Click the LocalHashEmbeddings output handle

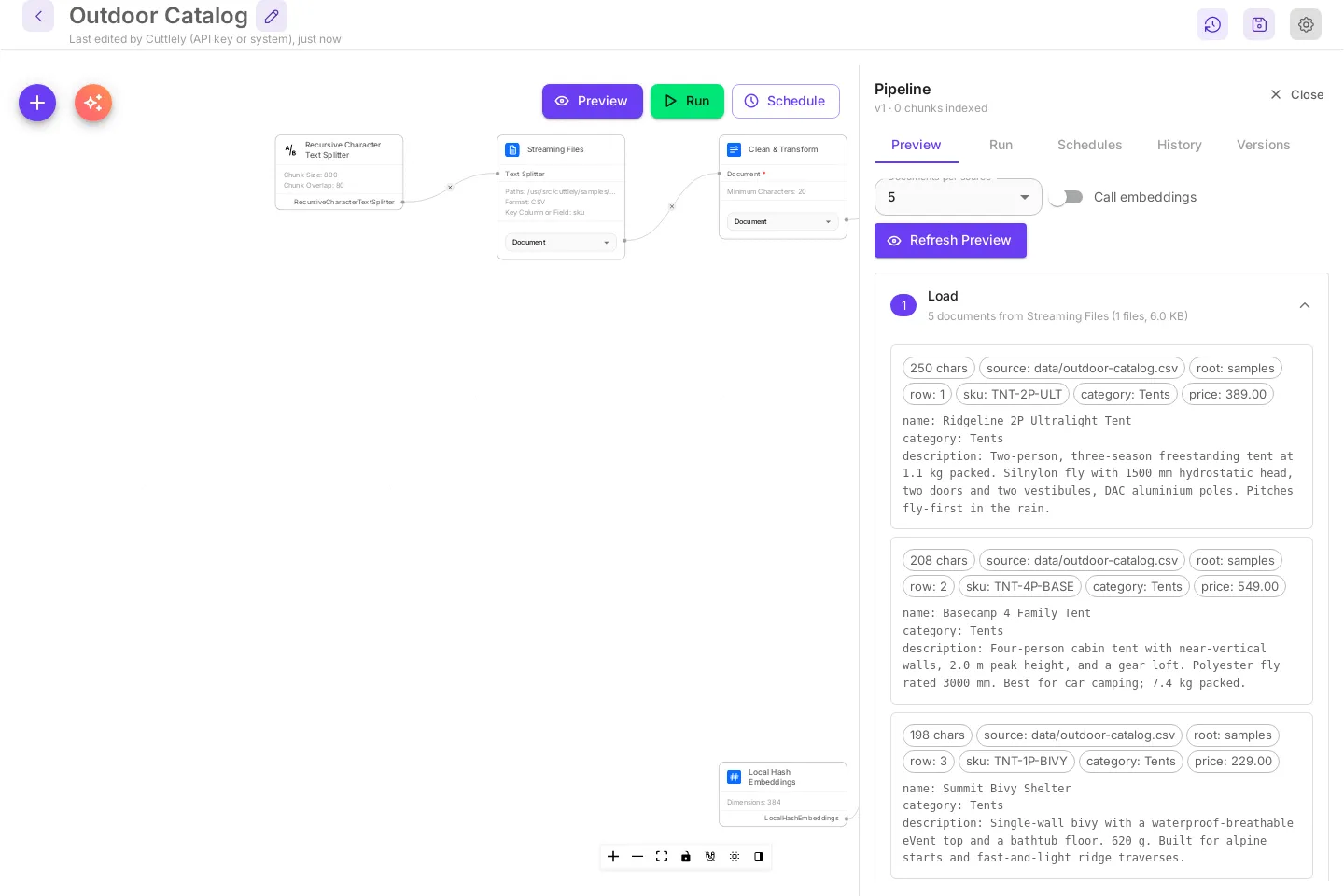coord(847,819)
